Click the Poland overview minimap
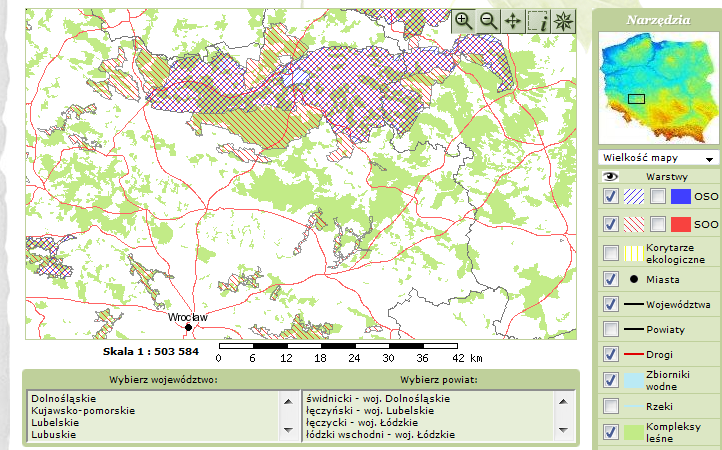The width and height of the screenshot is (722, 450). tap(658, 88)
